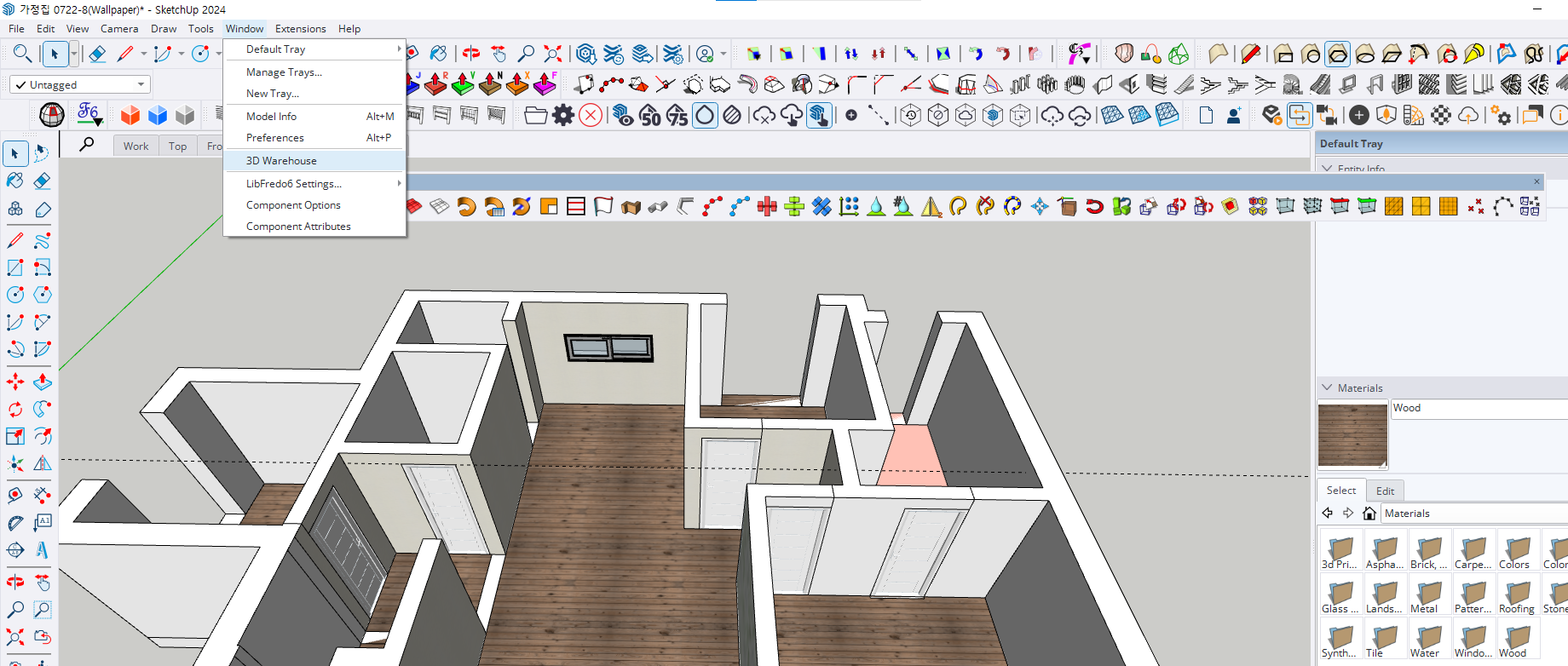Choose Preferences from Window menu
The height and width of the screenshot is (666, 1568).
[x=314, y=137]
